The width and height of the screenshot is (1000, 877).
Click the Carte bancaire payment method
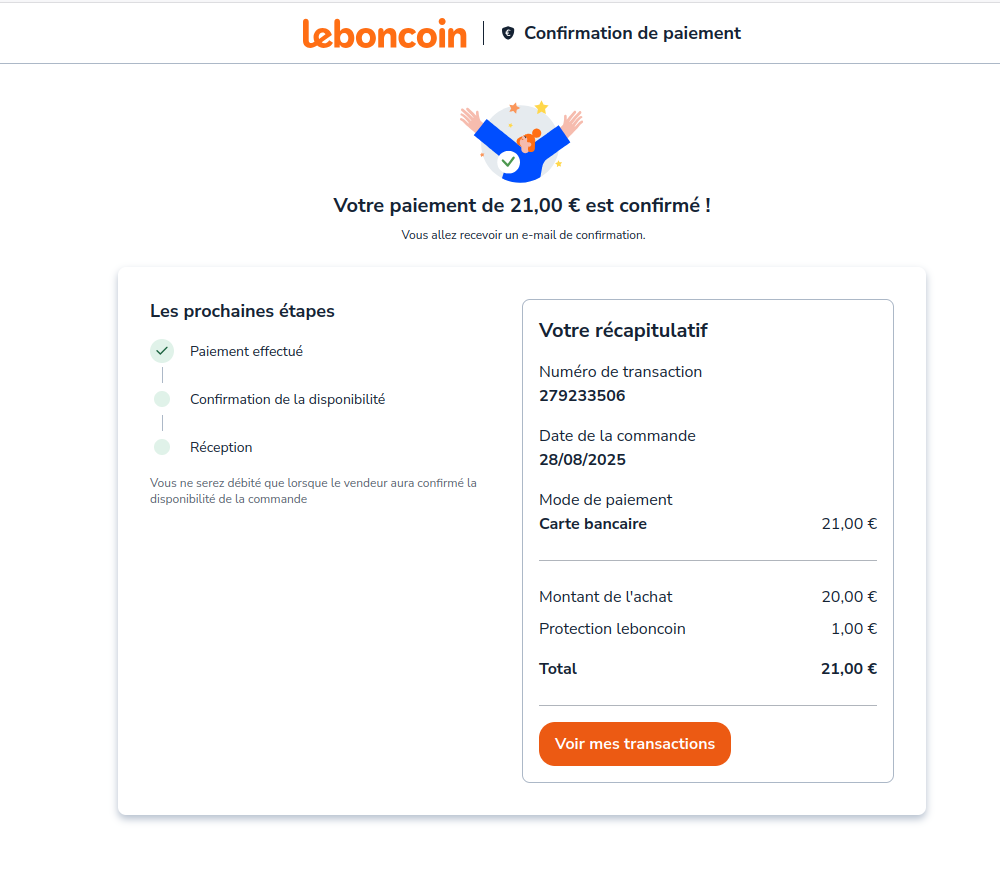[x=593, y=524]
